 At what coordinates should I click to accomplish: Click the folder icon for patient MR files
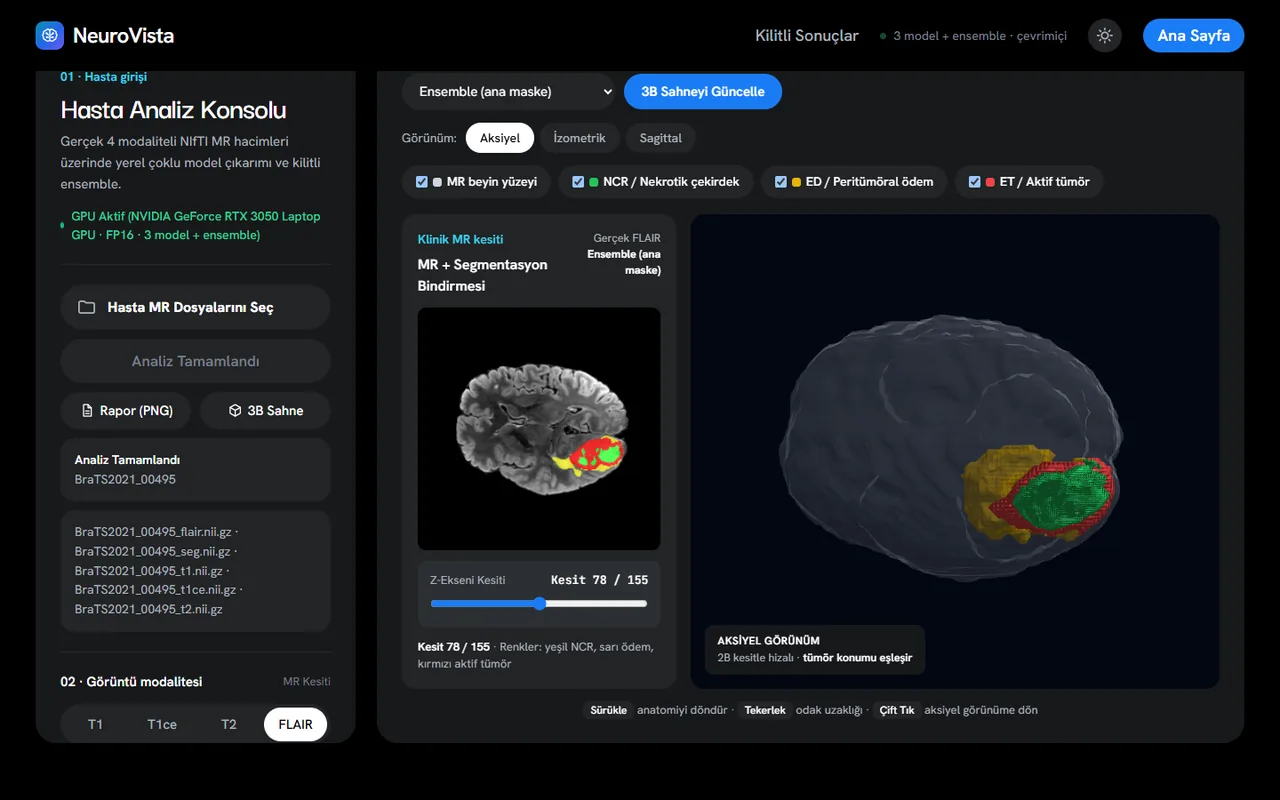coord(87,307)
